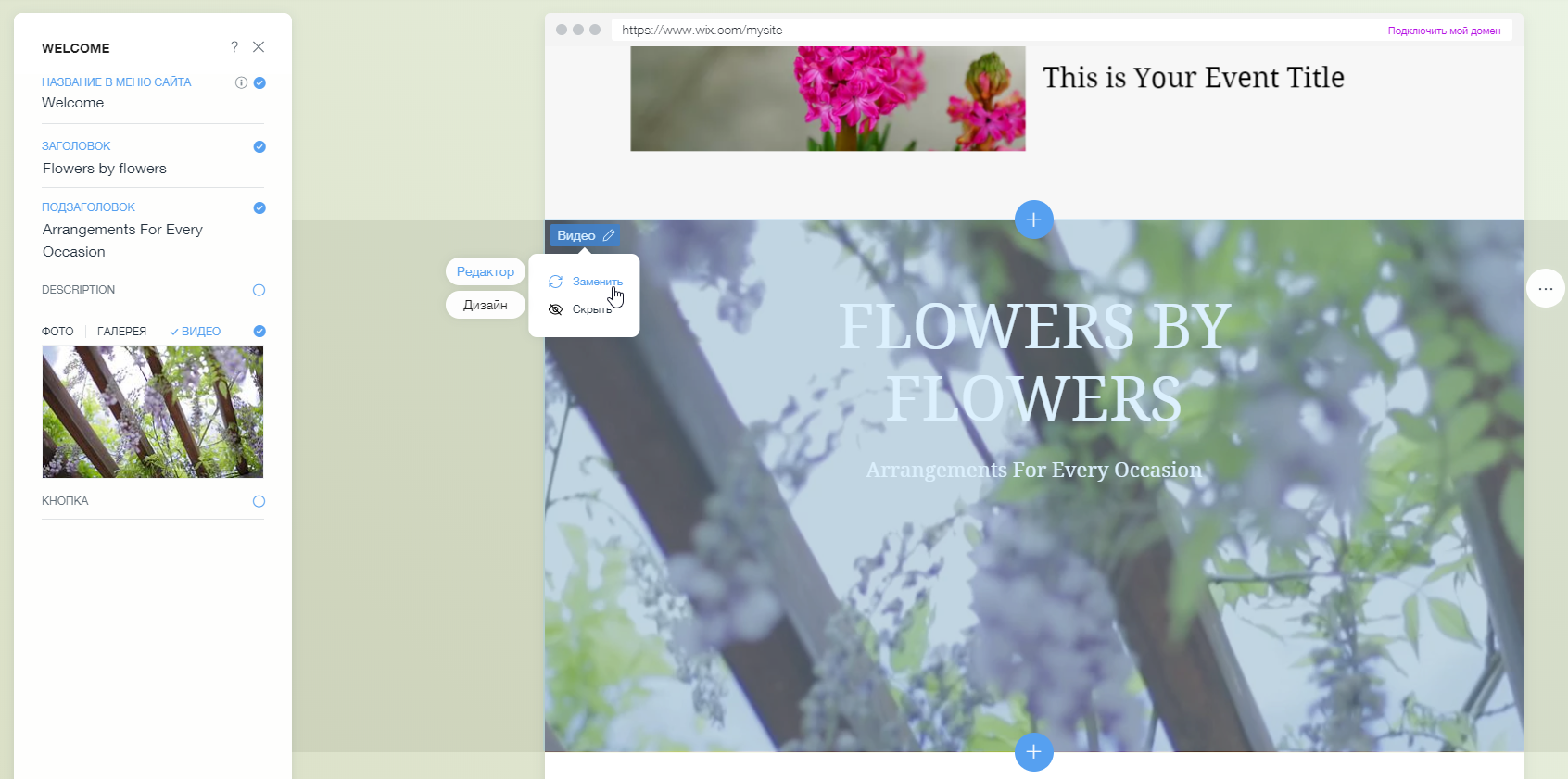The image size is (1568, 779).
Task: Click the info icon beside site menu name
Action: click(241, 82)
